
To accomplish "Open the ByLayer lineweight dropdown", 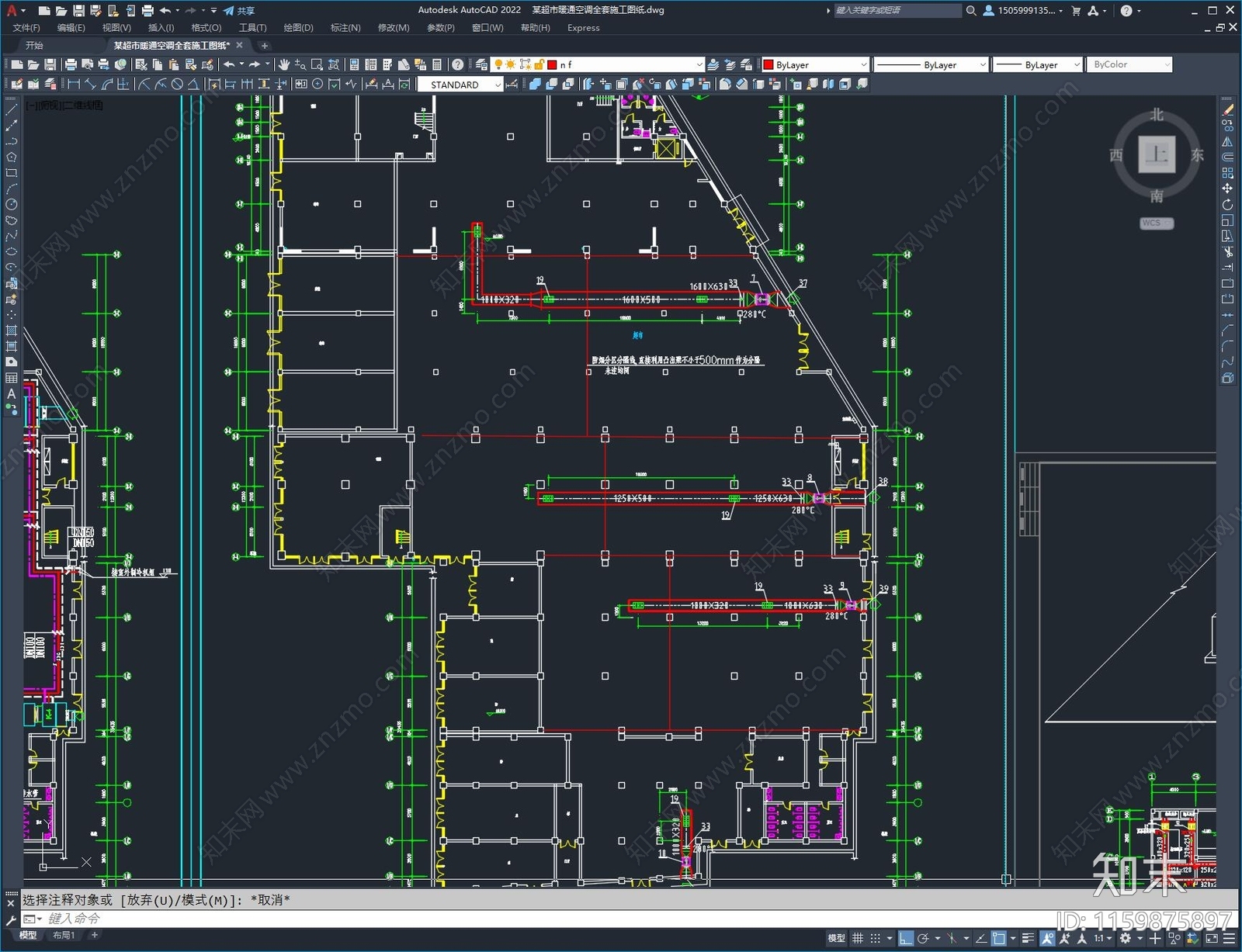I will pyautogui.click(x=1037, y=64).
